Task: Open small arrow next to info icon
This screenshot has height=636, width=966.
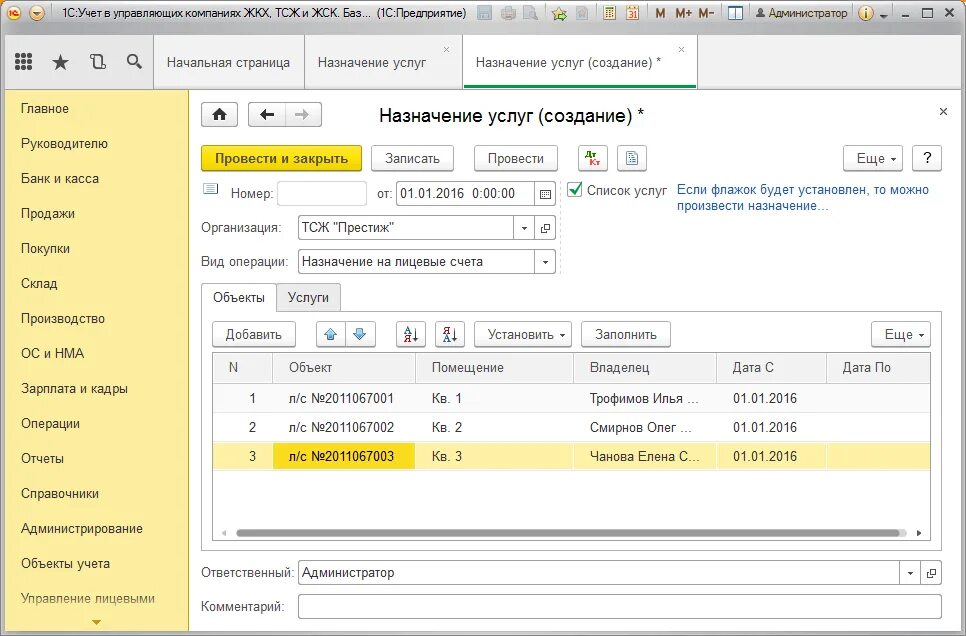Action: tap(884, 14)
